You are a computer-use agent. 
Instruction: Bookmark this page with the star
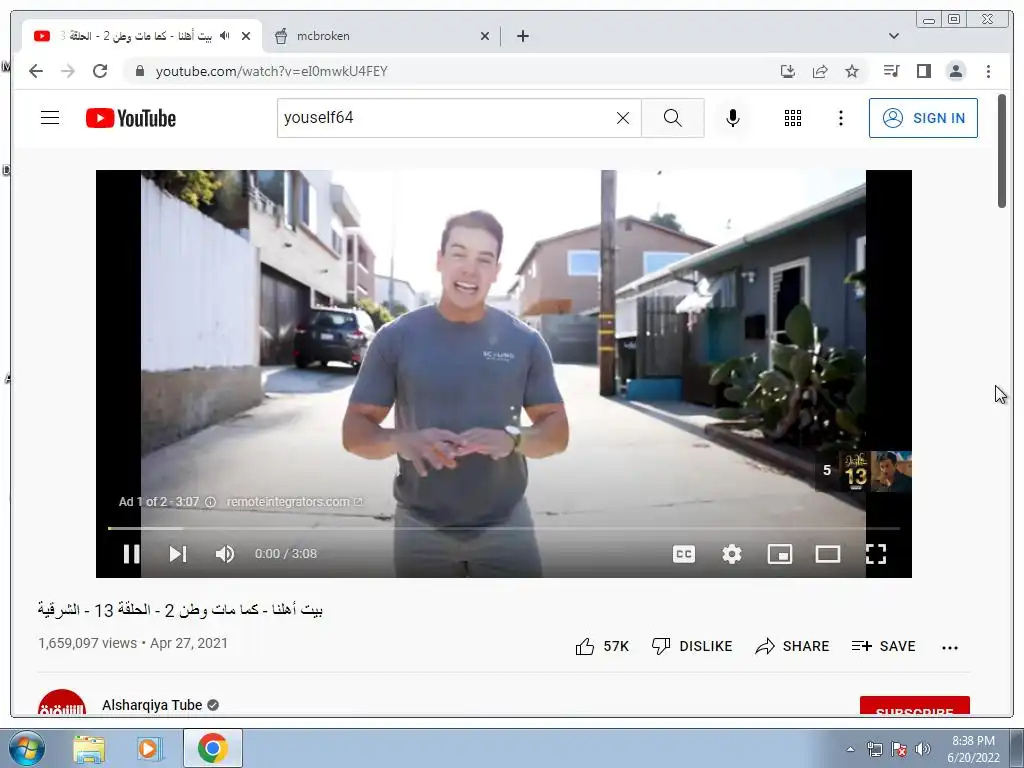pyautogui.click(x=852, y=71)
